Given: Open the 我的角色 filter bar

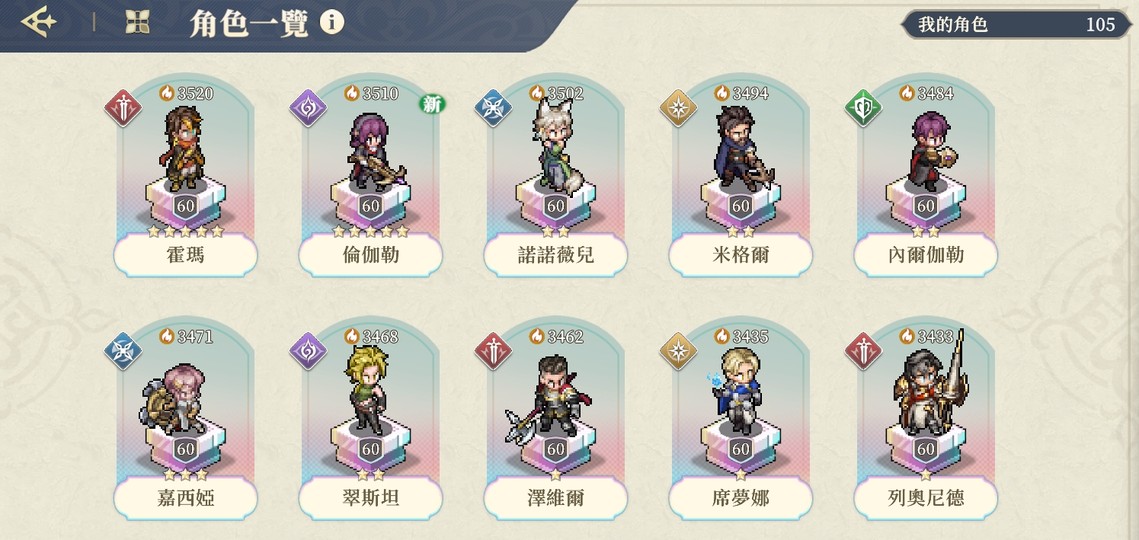Looking at the screenshot, I should tap(1016, 25).
